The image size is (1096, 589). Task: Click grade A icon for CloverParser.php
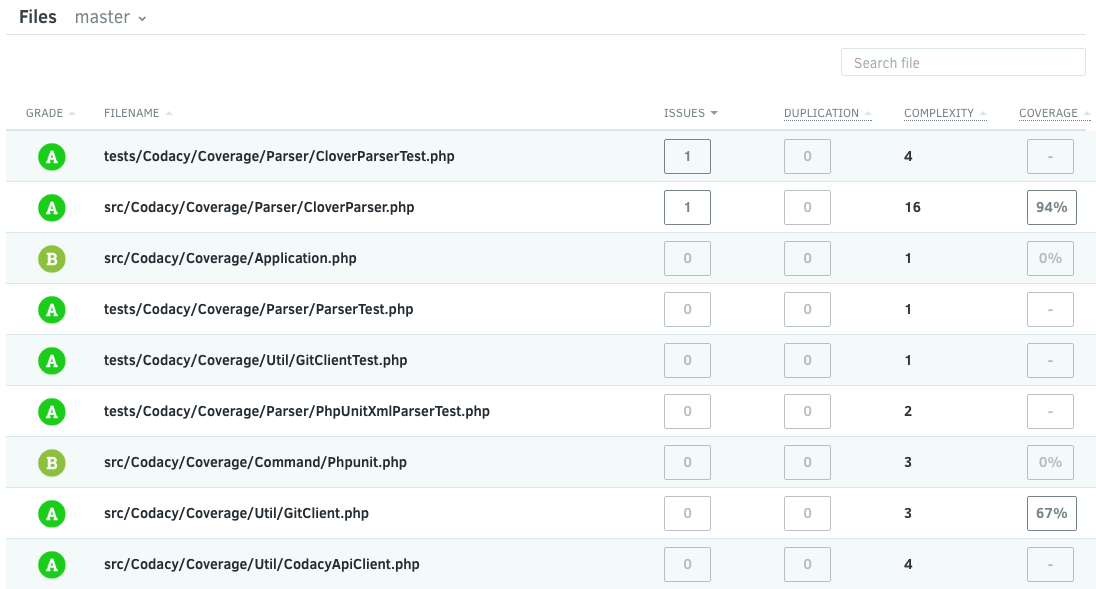click(52, 208)
